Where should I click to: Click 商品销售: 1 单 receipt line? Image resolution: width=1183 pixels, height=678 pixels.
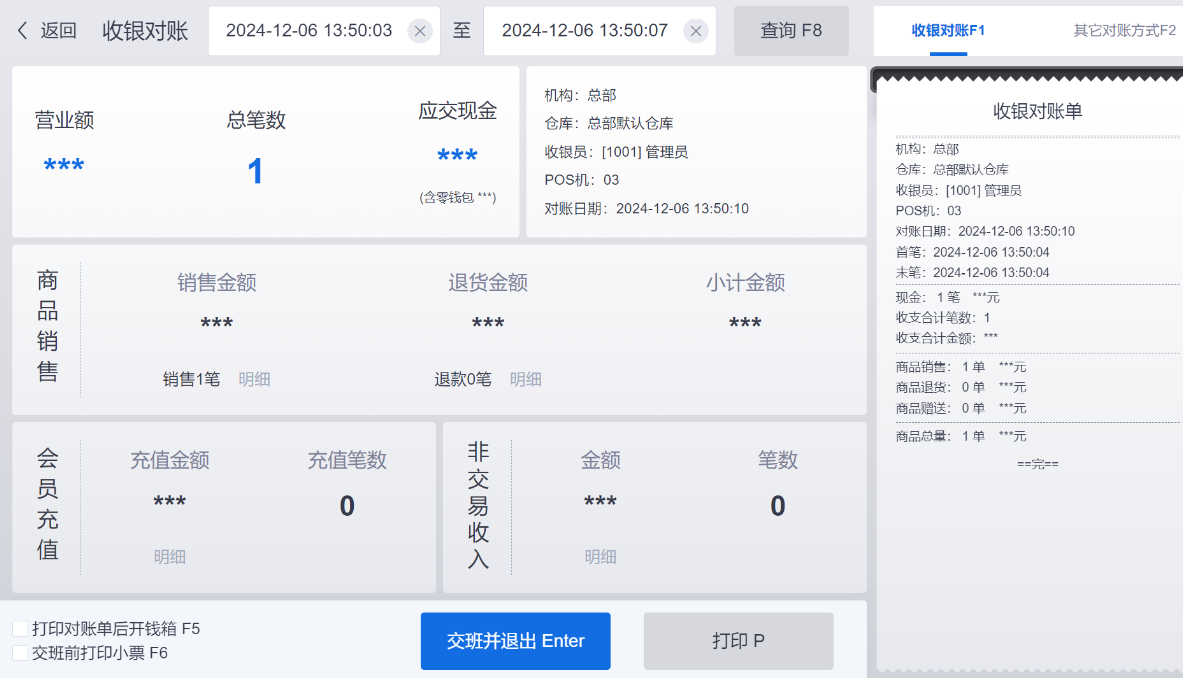point(961,367)
